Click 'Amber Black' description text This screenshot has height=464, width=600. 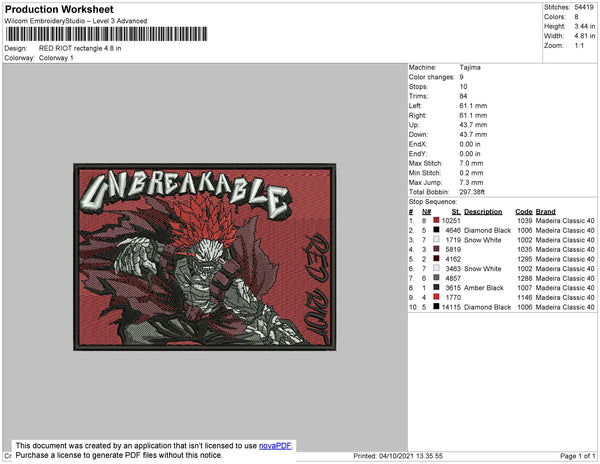[x=484, y=288]
